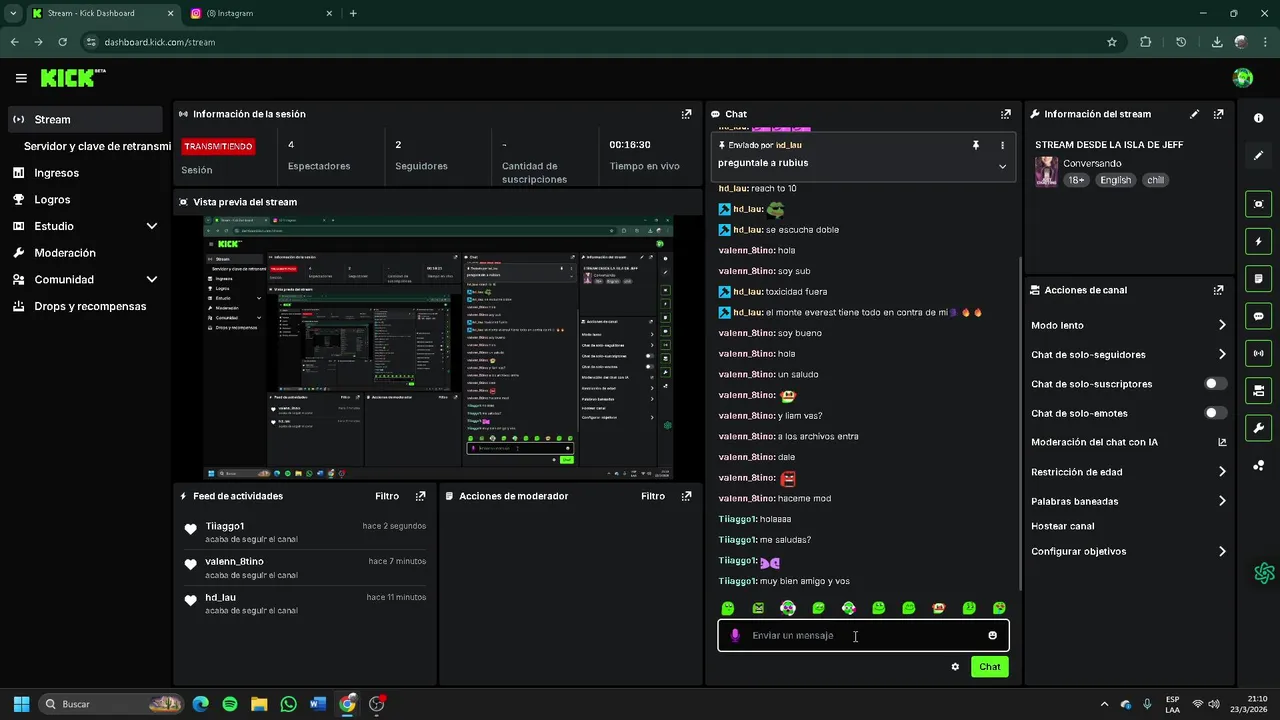Open the browser tab list dropdown
1280x720 pixels.
[x=13, y=13]
